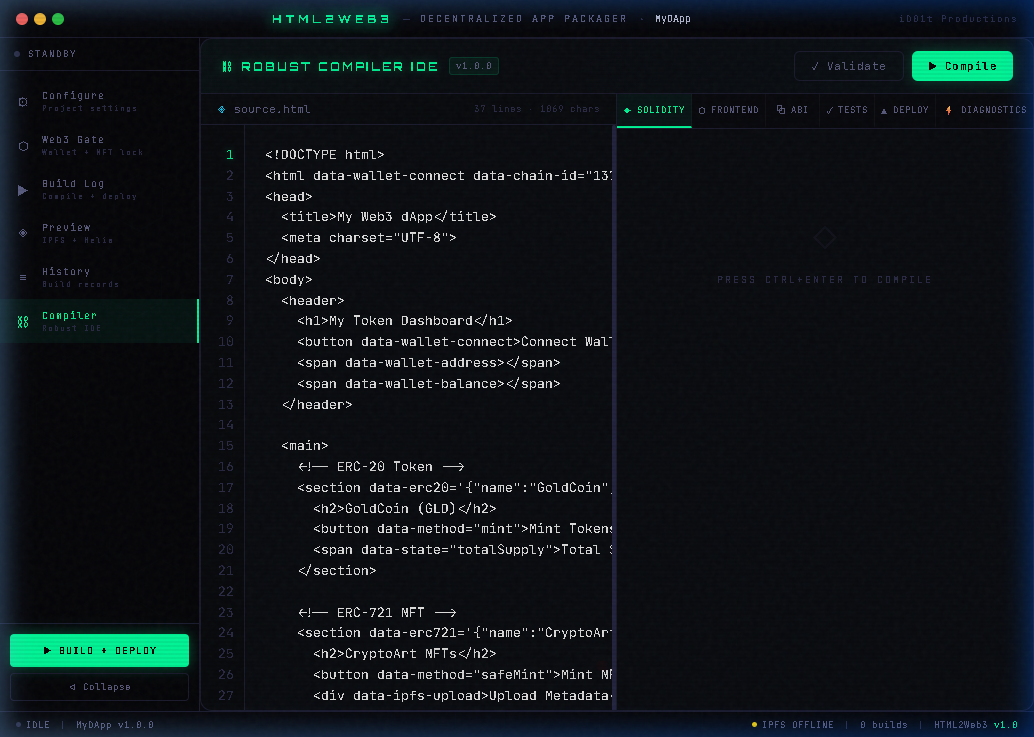Click the v1.0.0 version badge

coord(473,66)
